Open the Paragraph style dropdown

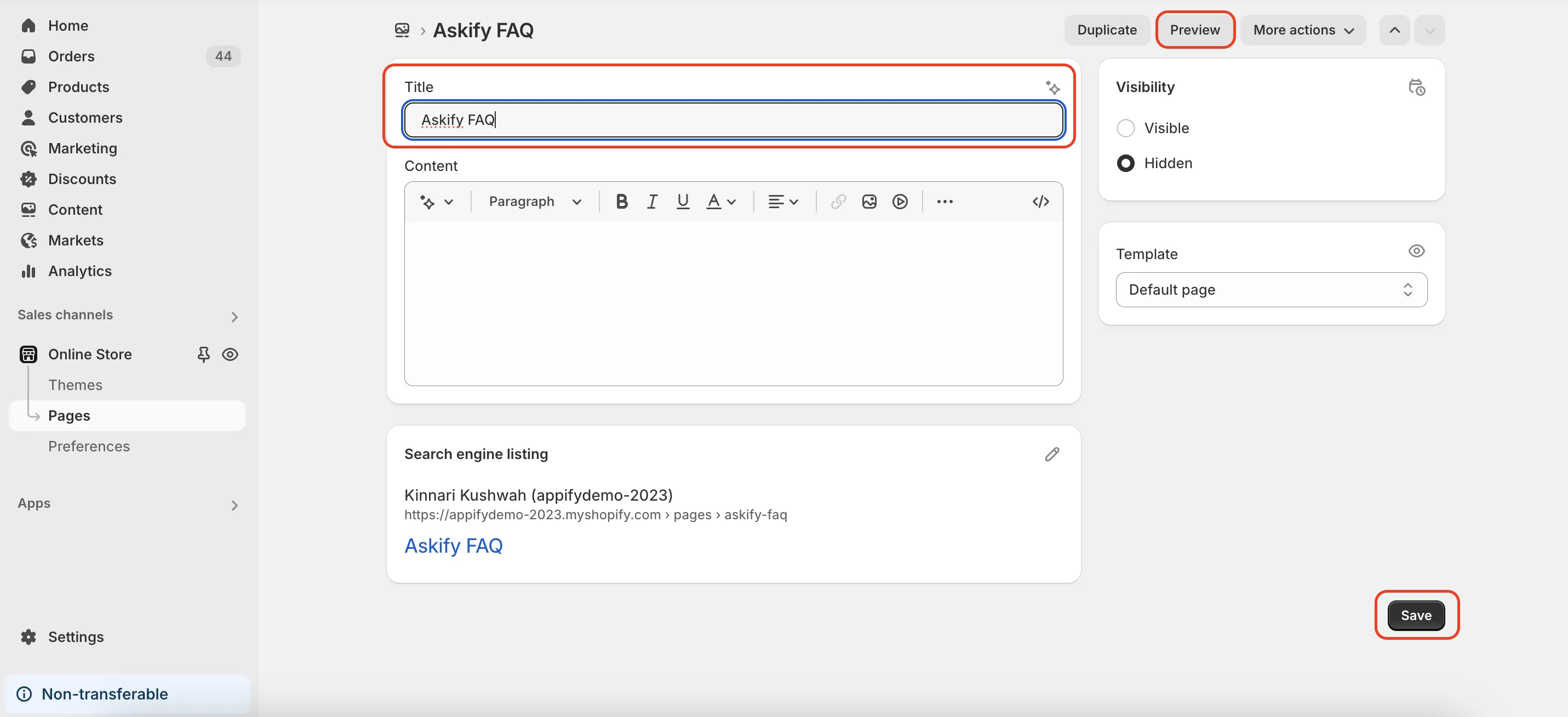[535, 202]
